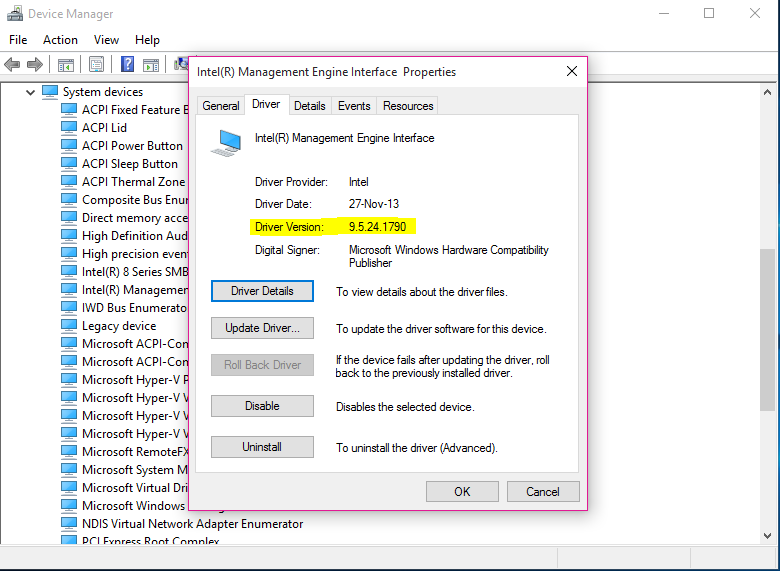Select the High Definition Audio entry
The width and height of the screenshot is (780, 571).
click(134, 236)
